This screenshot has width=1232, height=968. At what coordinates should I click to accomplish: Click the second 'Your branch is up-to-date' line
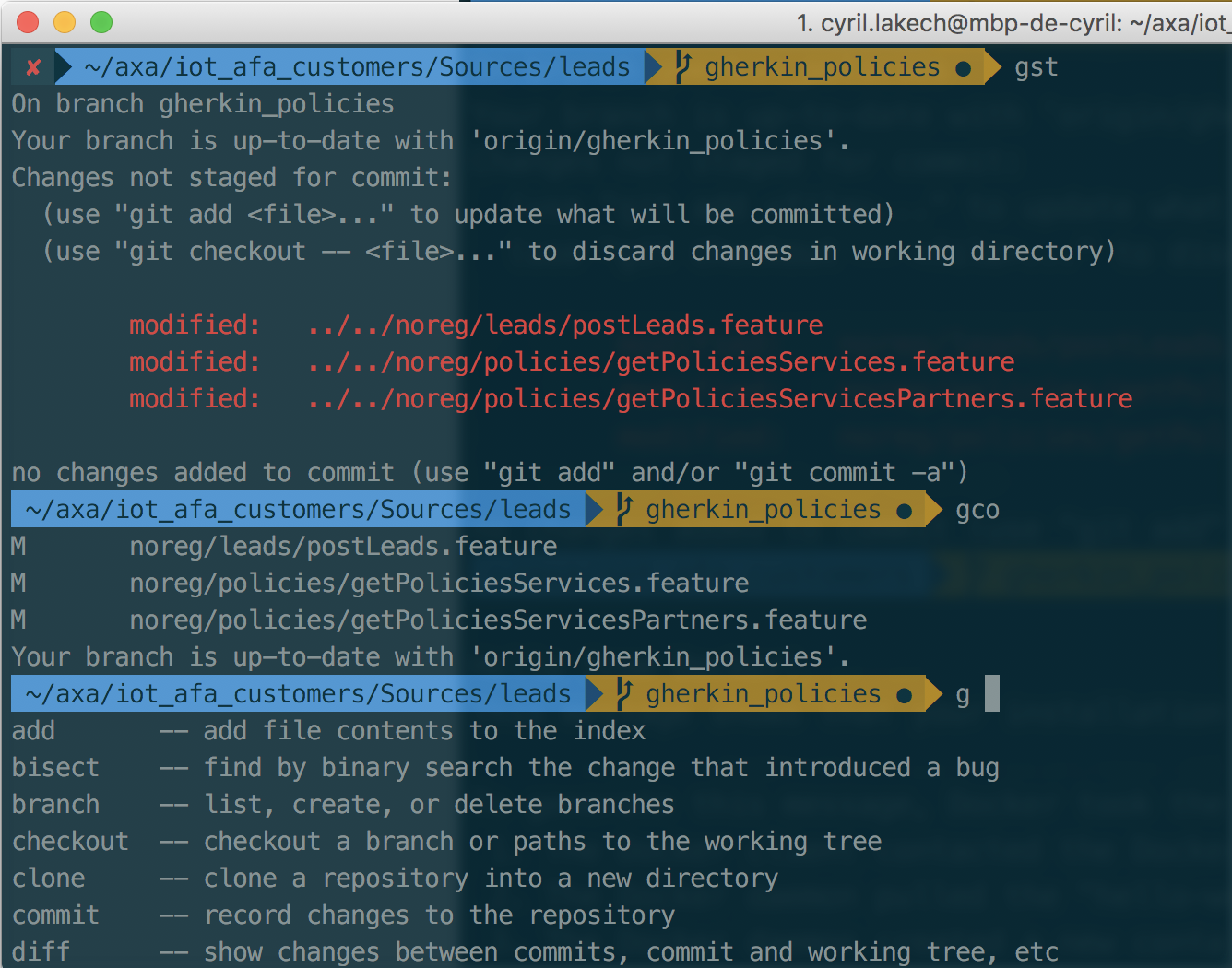[x=431, y=657]
